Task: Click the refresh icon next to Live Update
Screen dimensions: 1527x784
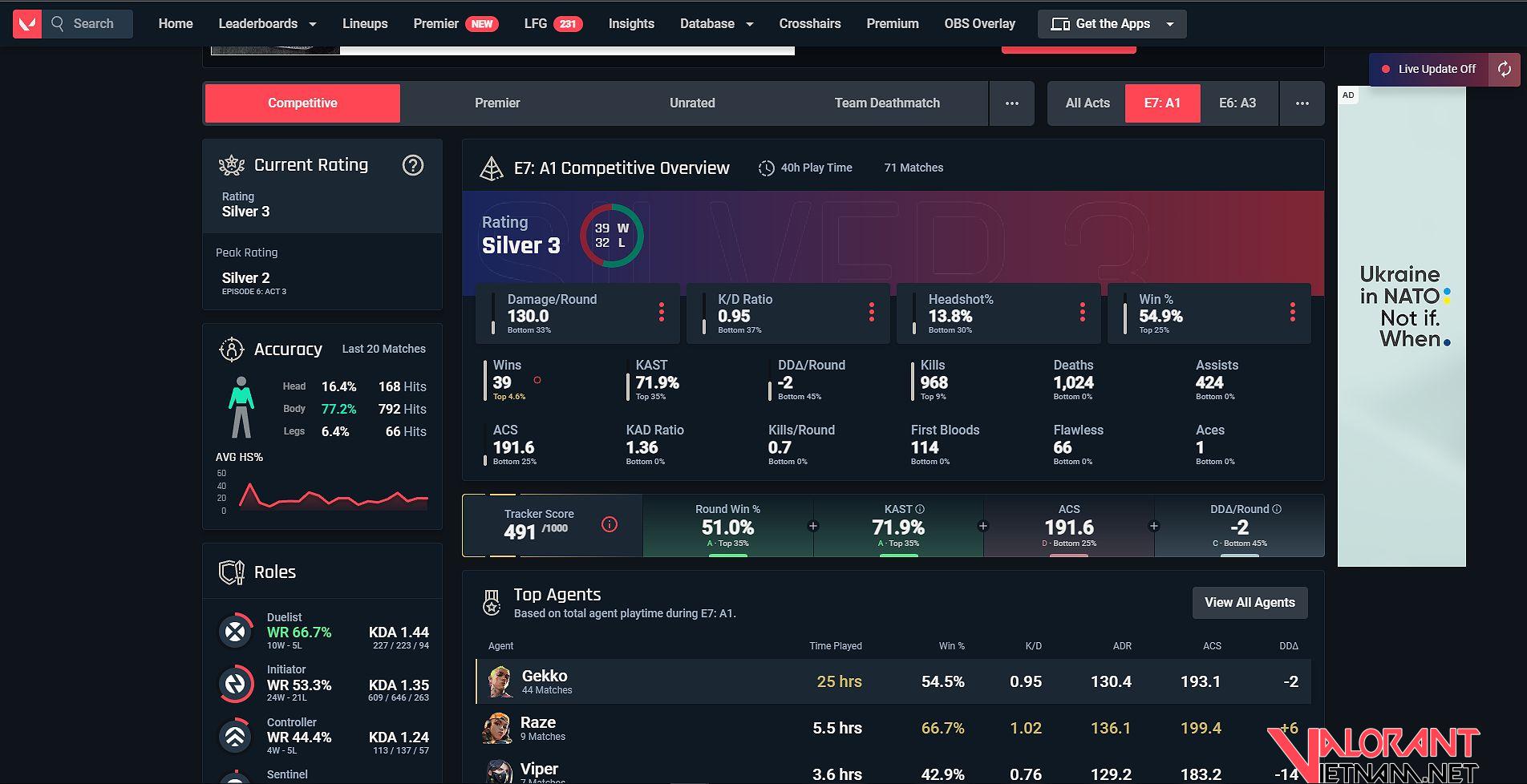Action: coord(1505,69)
